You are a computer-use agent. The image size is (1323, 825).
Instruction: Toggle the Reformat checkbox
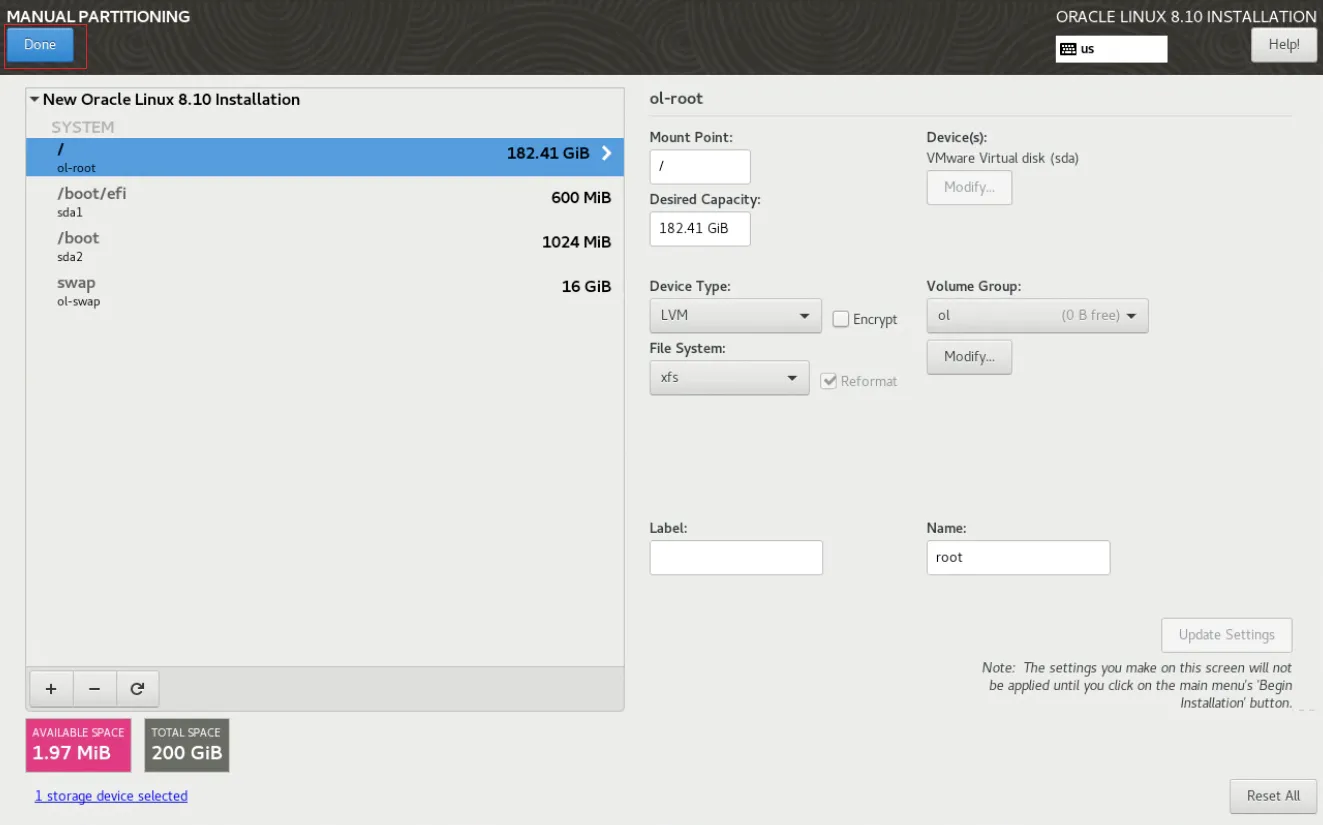click(x=828, y=381)
